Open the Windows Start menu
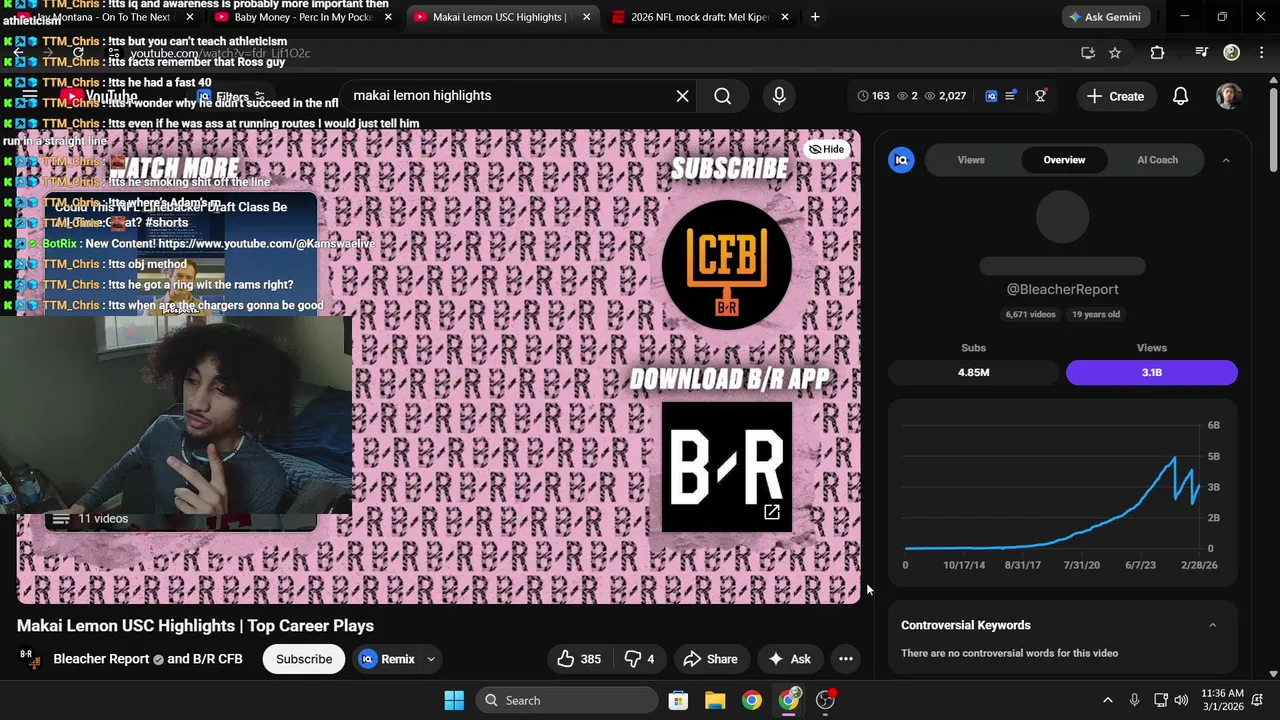 (x=454, y=700)
